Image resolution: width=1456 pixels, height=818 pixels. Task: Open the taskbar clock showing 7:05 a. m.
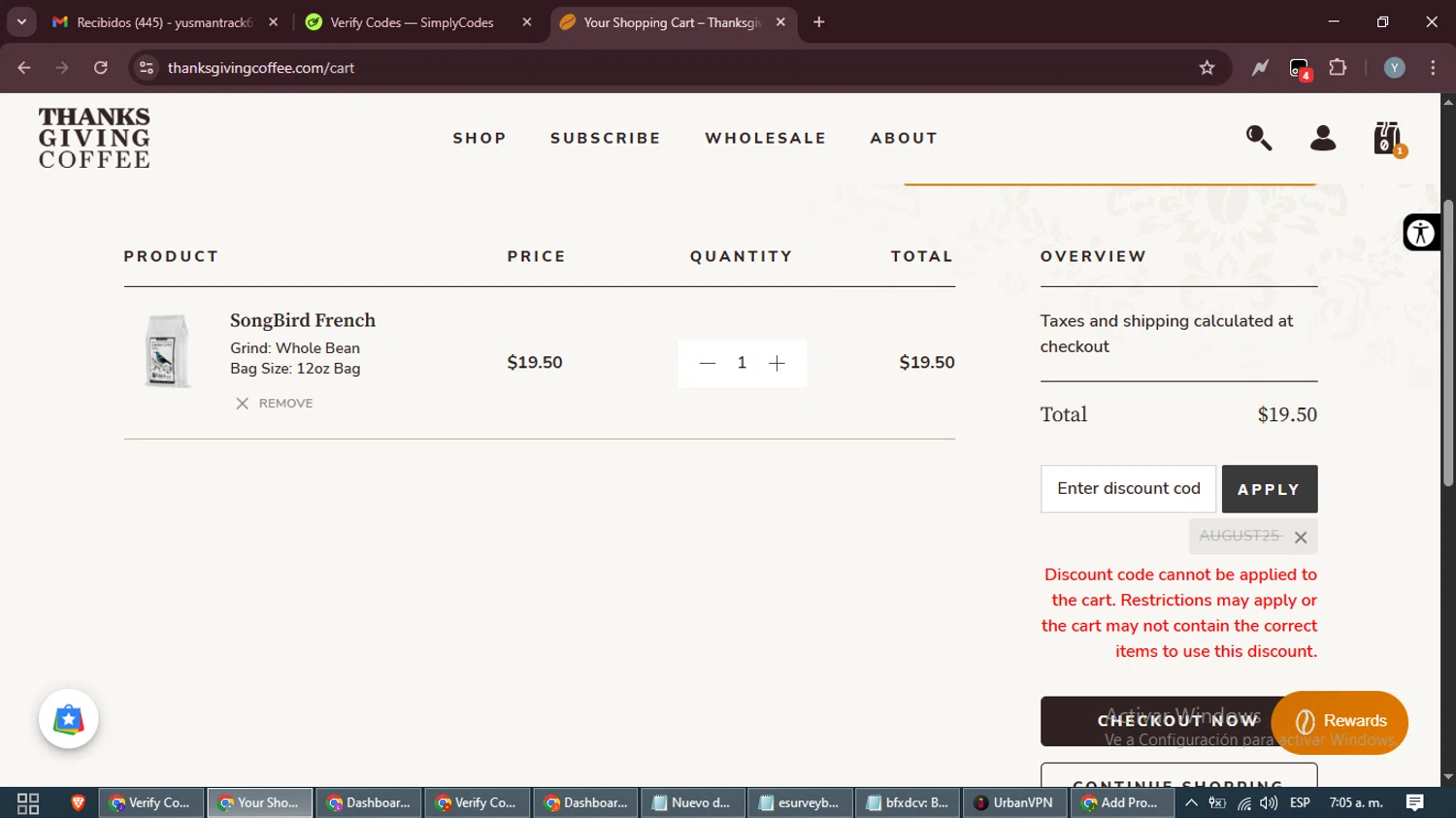tap(1356, 802)
